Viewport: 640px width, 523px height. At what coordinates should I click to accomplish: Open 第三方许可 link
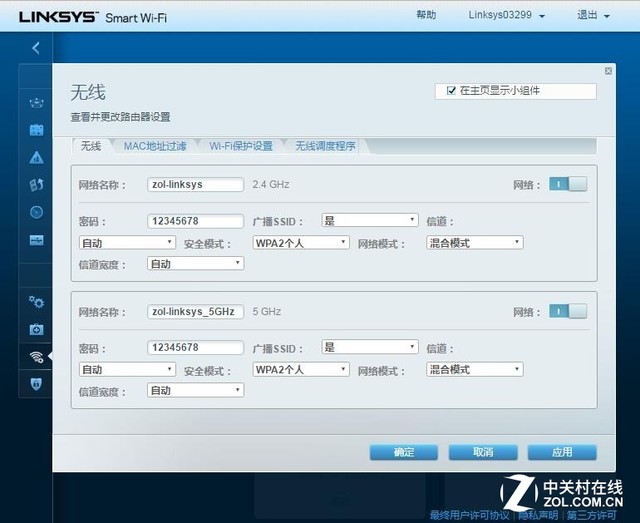tap(591, 515)
